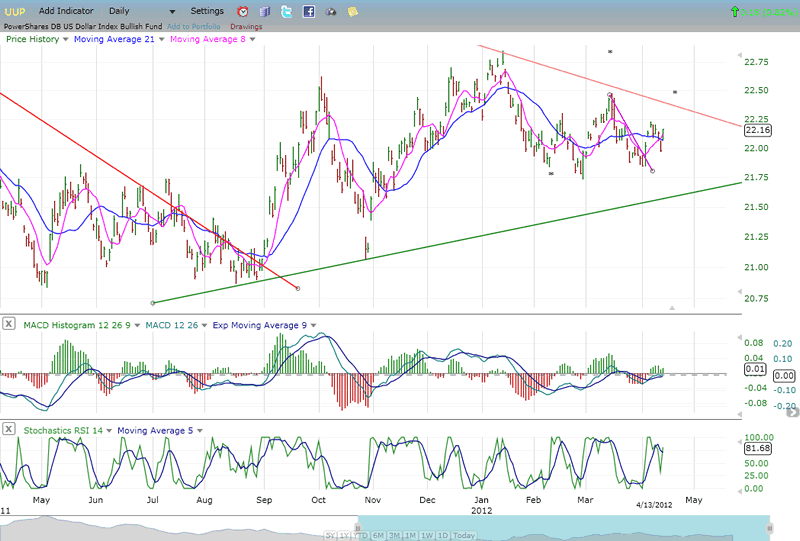The image size is (800, 541).
Task: Share chart via Twitter icon
Action: (287, 11)
